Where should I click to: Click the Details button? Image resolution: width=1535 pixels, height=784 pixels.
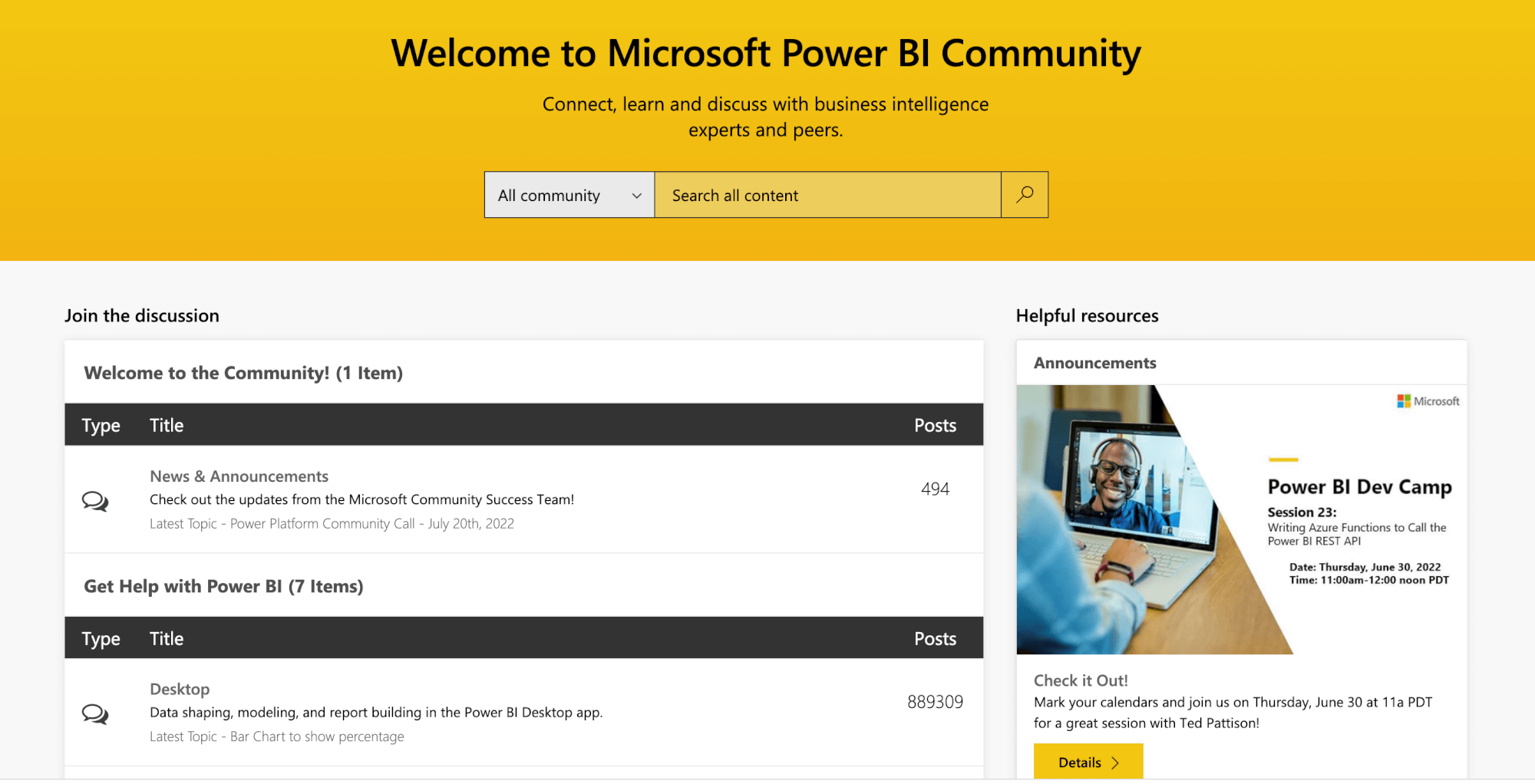pyautogui.click(x=1088, y=762)
